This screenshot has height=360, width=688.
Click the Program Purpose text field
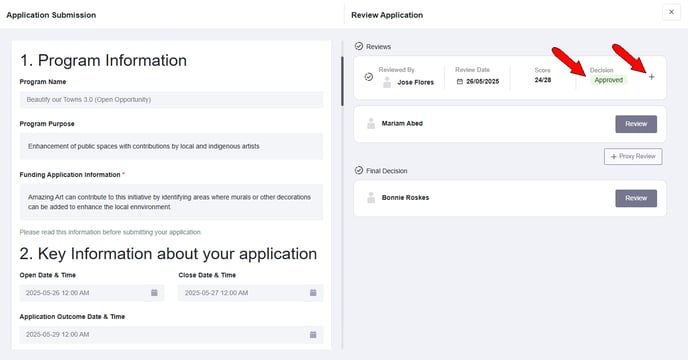tap(171, 146)
